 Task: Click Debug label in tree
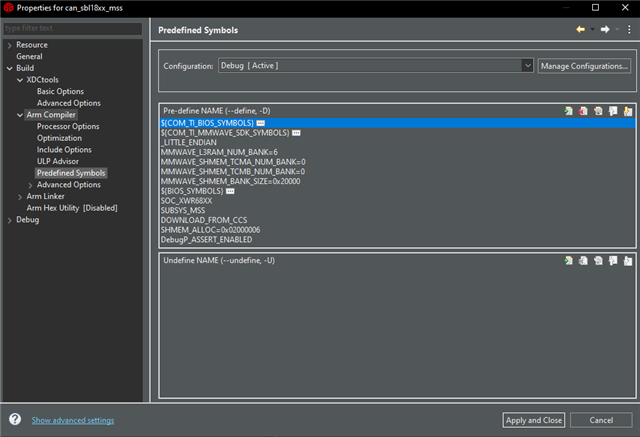(x=28, y=220)
